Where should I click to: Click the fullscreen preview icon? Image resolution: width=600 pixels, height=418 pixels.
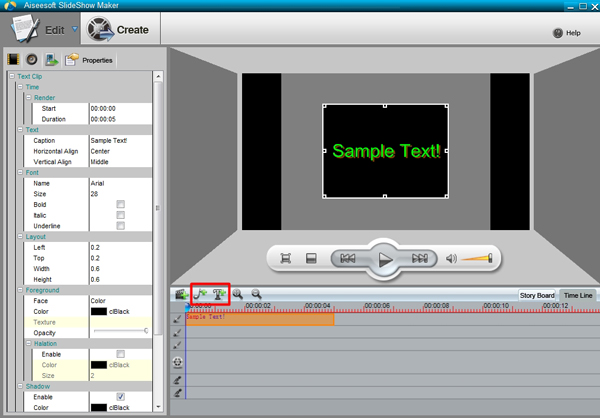click(x=285, y=259)
